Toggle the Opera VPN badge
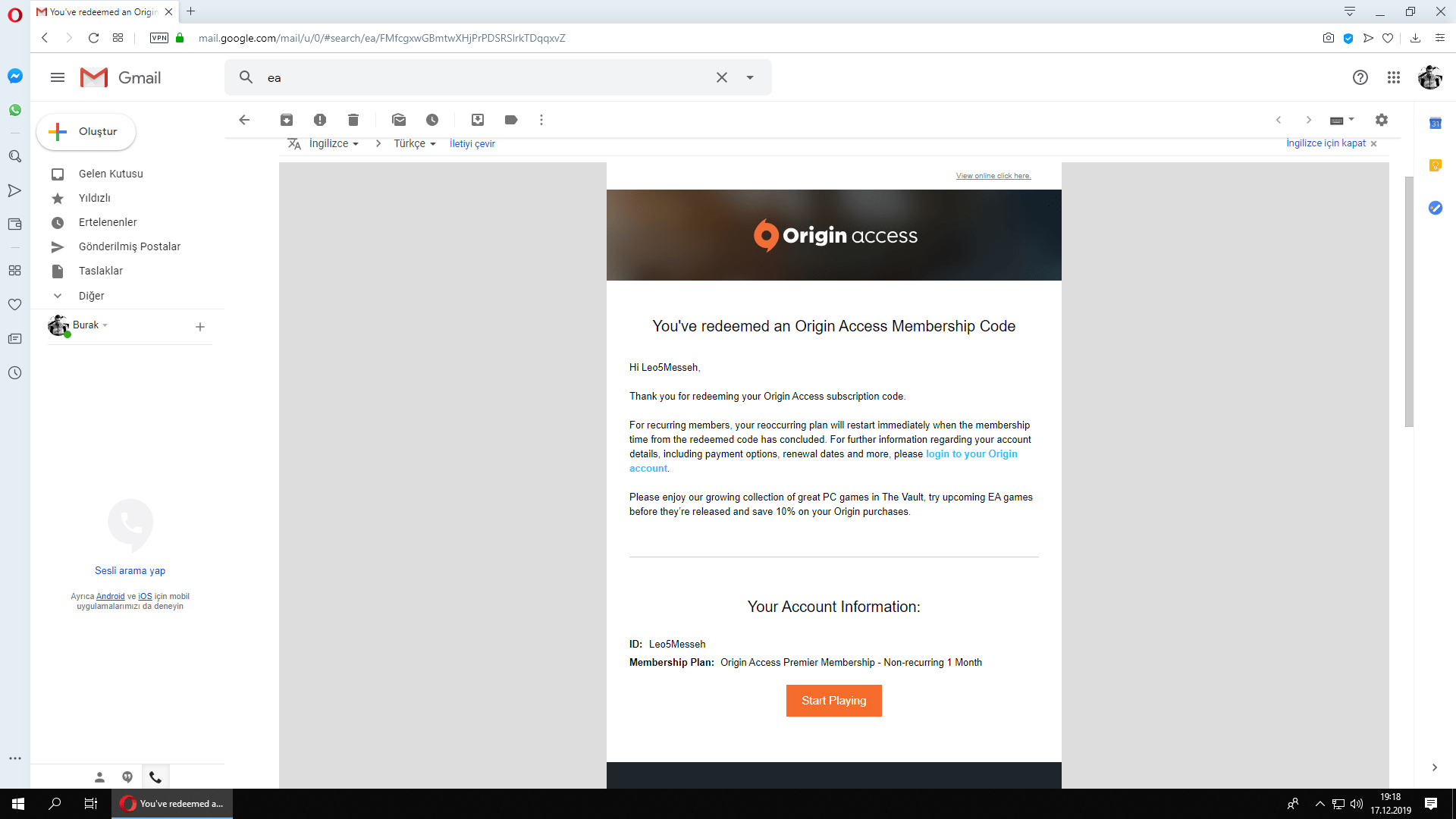 click(x=159, y=38)
